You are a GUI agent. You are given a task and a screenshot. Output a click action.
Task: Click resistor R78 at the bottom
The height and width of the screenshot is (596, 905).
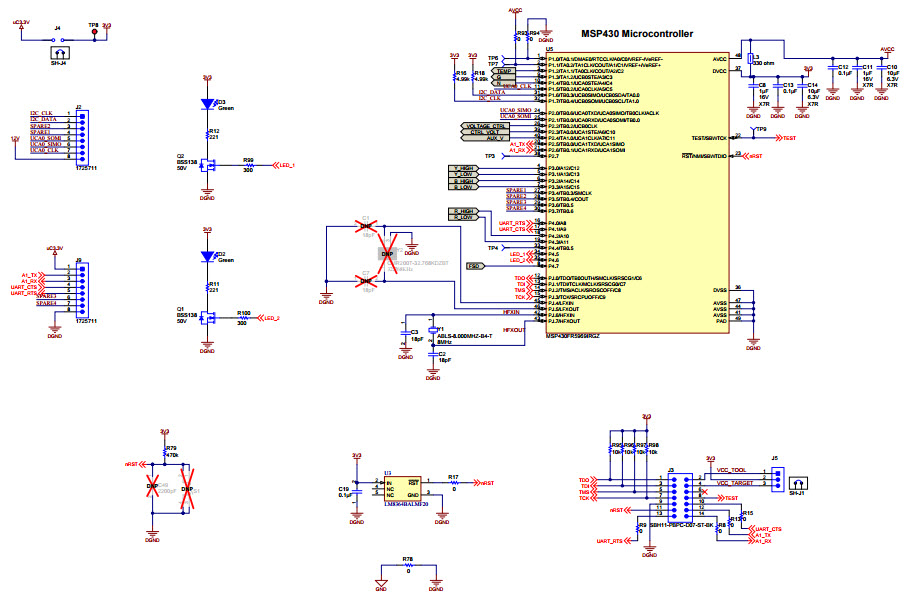[410, 563]
